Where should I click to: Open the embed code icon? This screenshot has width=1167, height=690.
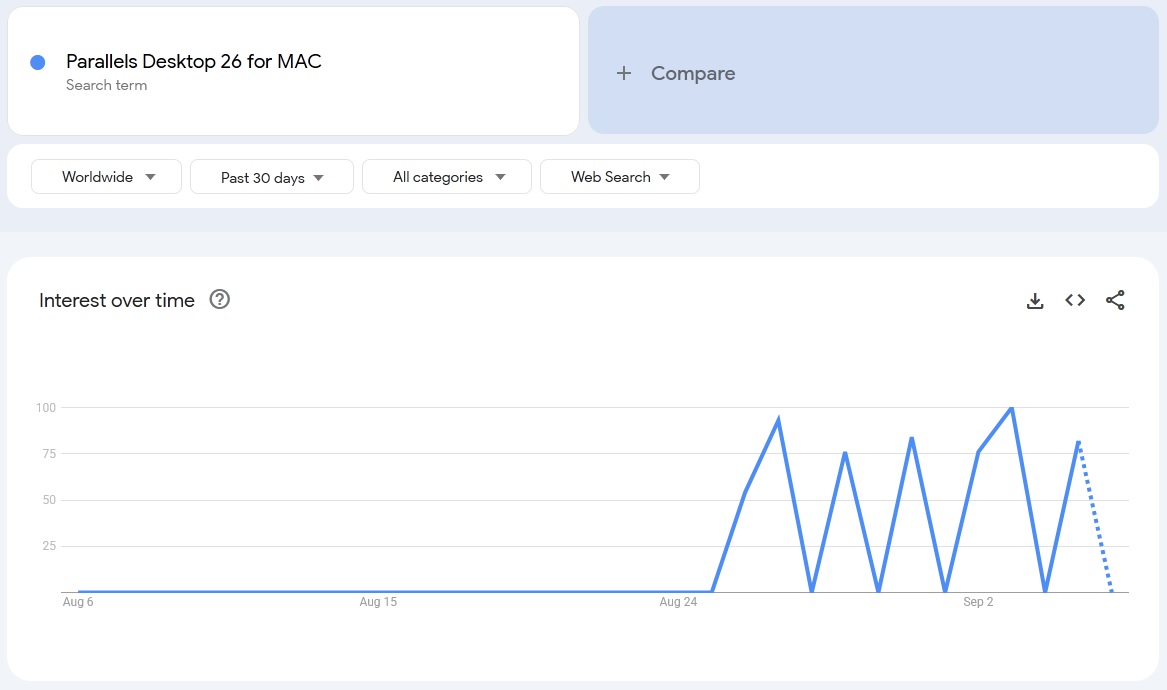1075,300
